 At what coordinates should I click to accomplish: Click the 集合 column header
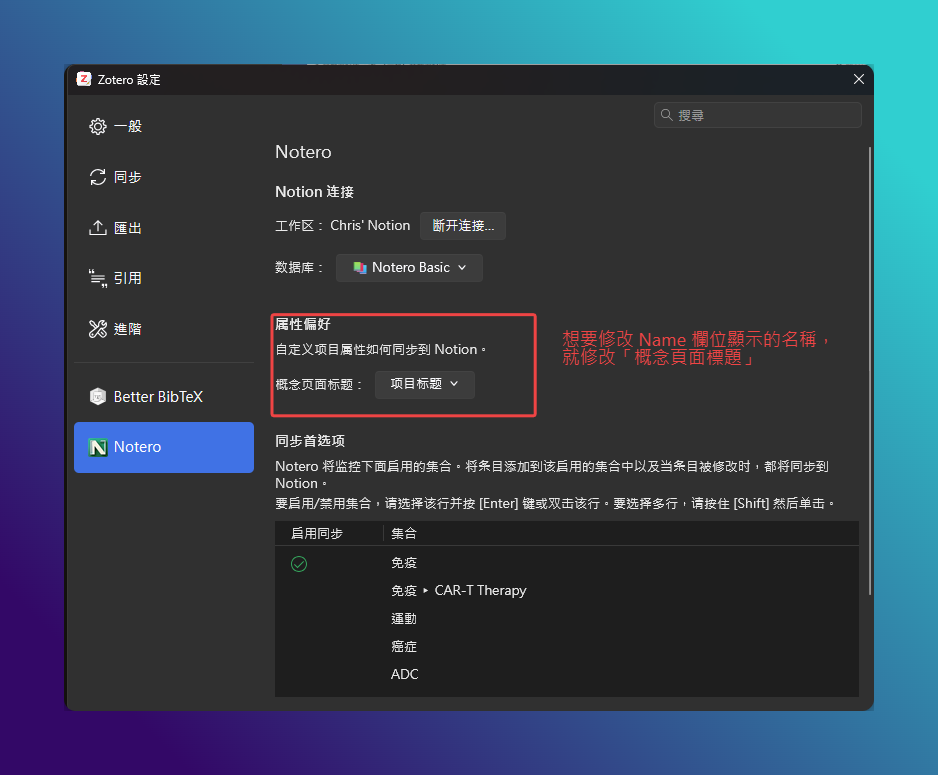point(621,533)
